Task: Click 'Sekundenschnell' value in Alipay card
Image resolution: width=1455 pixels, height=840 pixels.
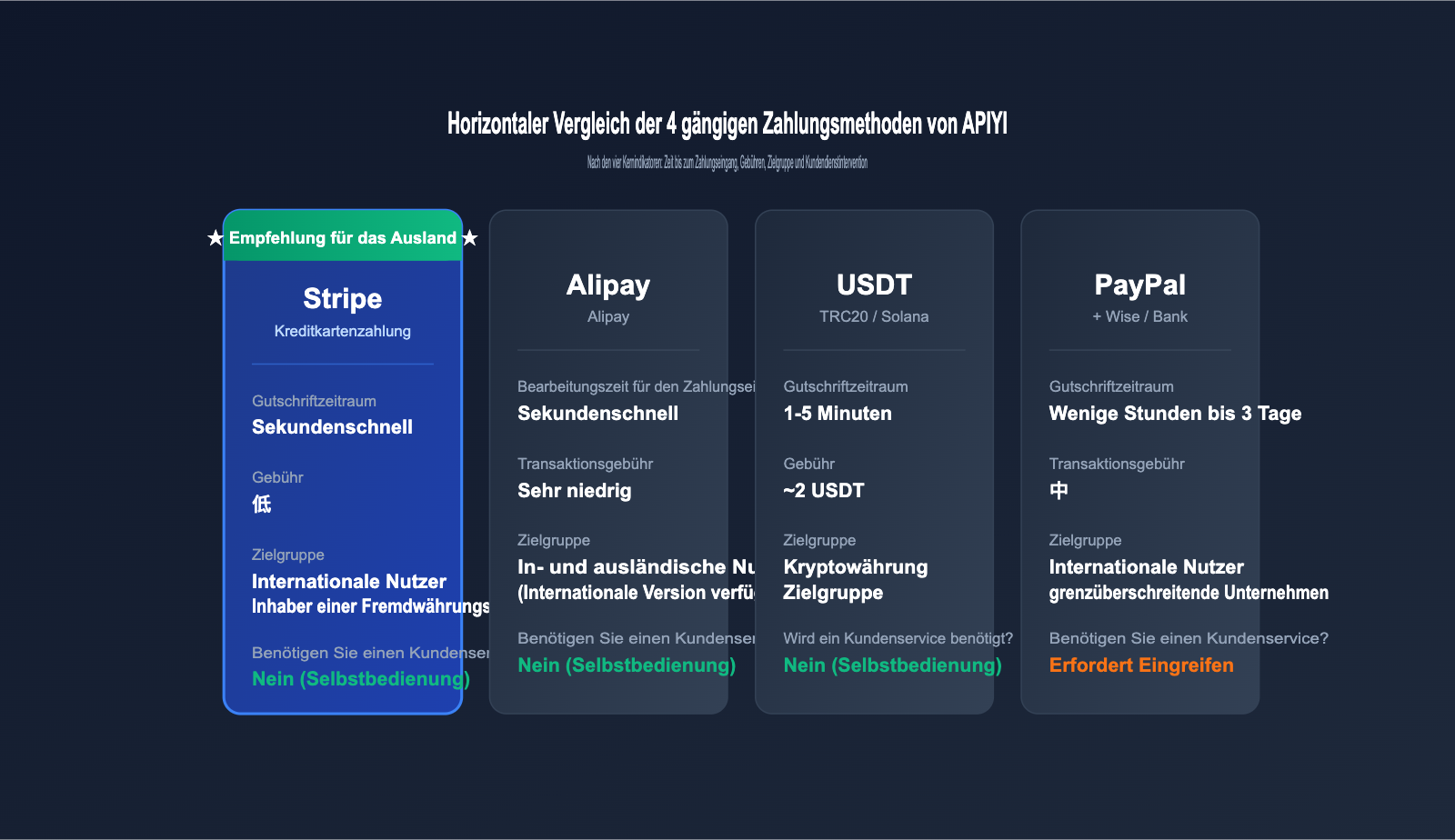Action: point(597,414)
